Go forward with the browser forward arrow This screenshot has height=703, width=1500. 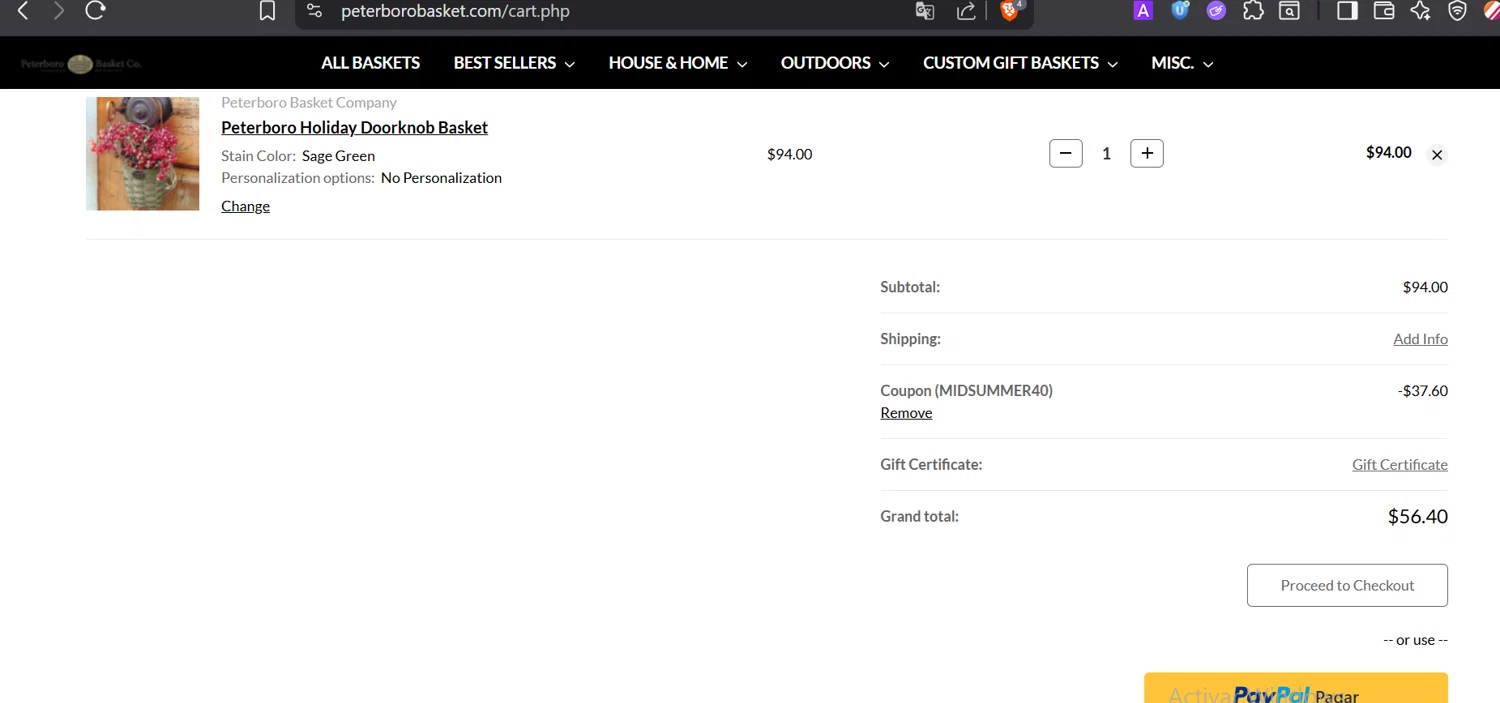coord(59,11)
